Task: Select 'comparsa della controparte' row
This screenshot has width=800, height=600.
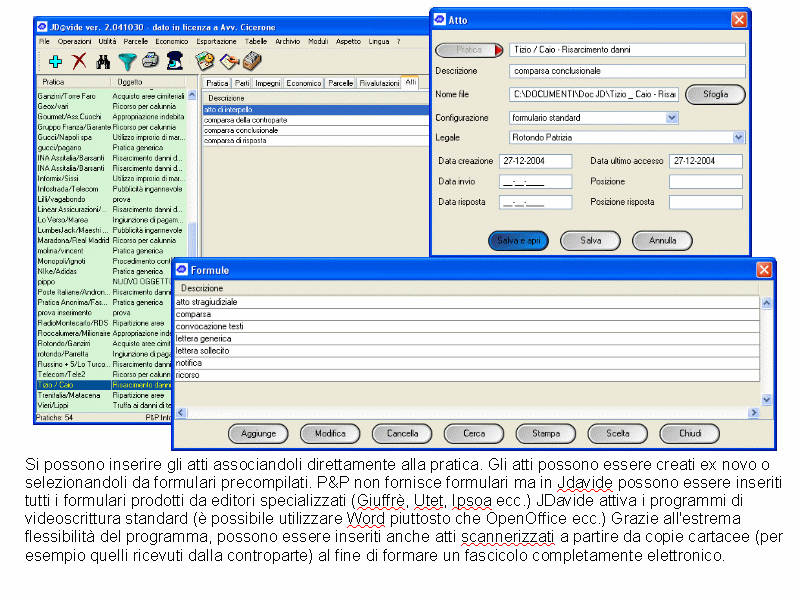Action: [x=316, y=120]
